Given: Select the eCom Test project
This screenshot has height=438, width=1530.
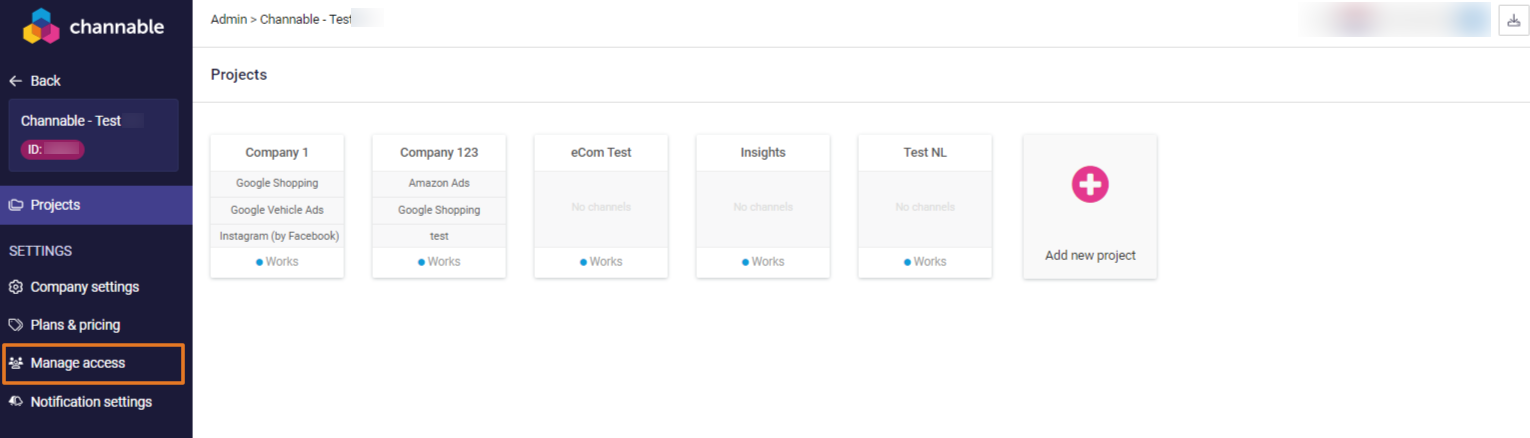Looking at the screenshot, I should [x=601, y=153].
